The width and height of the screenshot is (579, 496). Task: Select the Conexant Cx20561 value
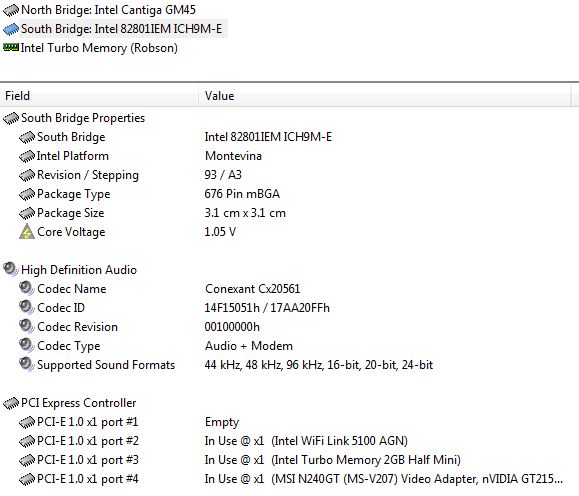pos(253,289)
